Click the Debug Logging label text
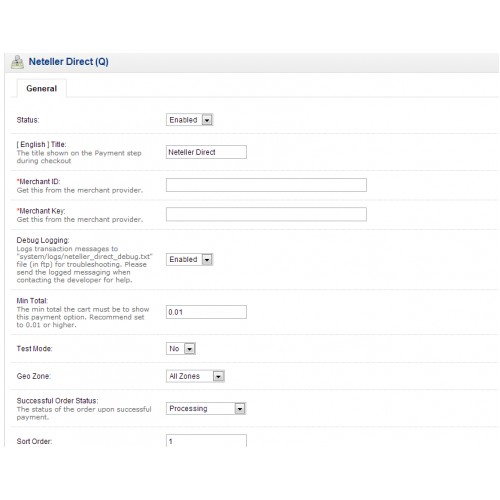Screen dimensions: 500x500 (43, 240)
